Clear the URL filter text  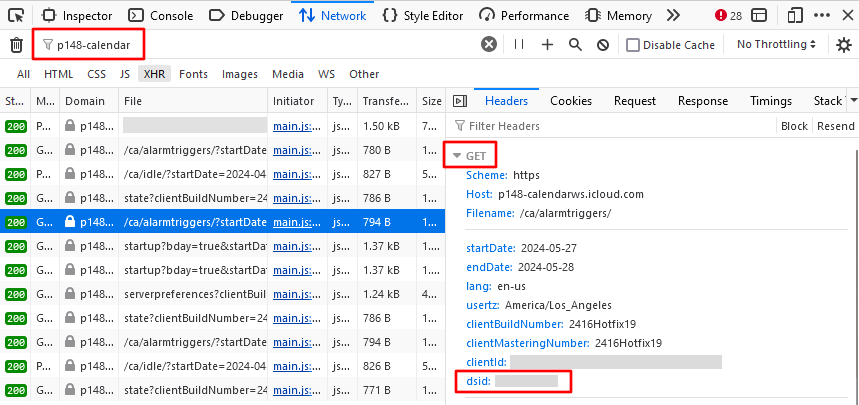489,44
